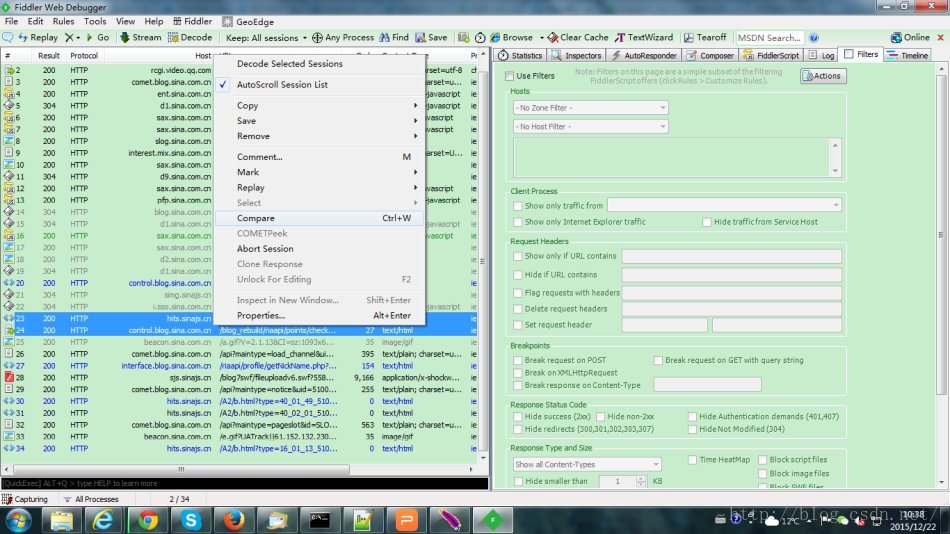The width and height of the screenshot is (950, 534).
Task: Select Compare in the context menu
Action: 319,218
